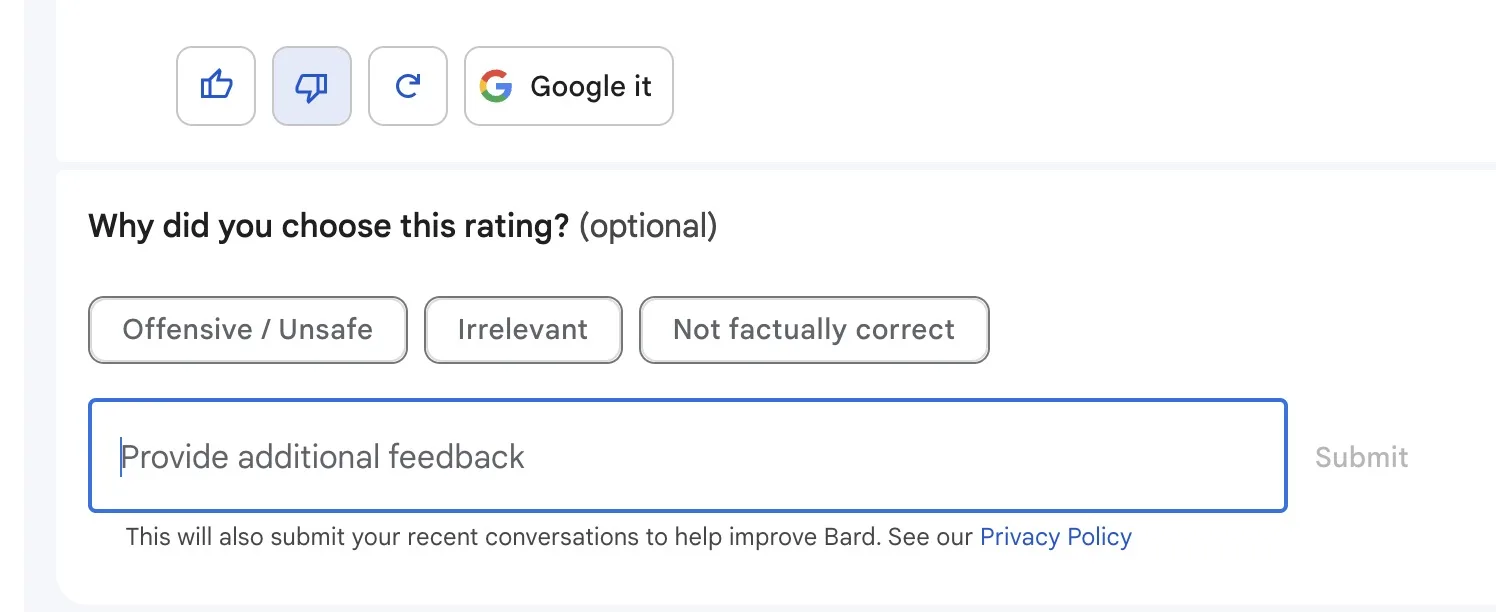The width and height of the screenshot is (1496, 612).
Task: Open the Privacy Policy link
Action: pos(1055,537)
